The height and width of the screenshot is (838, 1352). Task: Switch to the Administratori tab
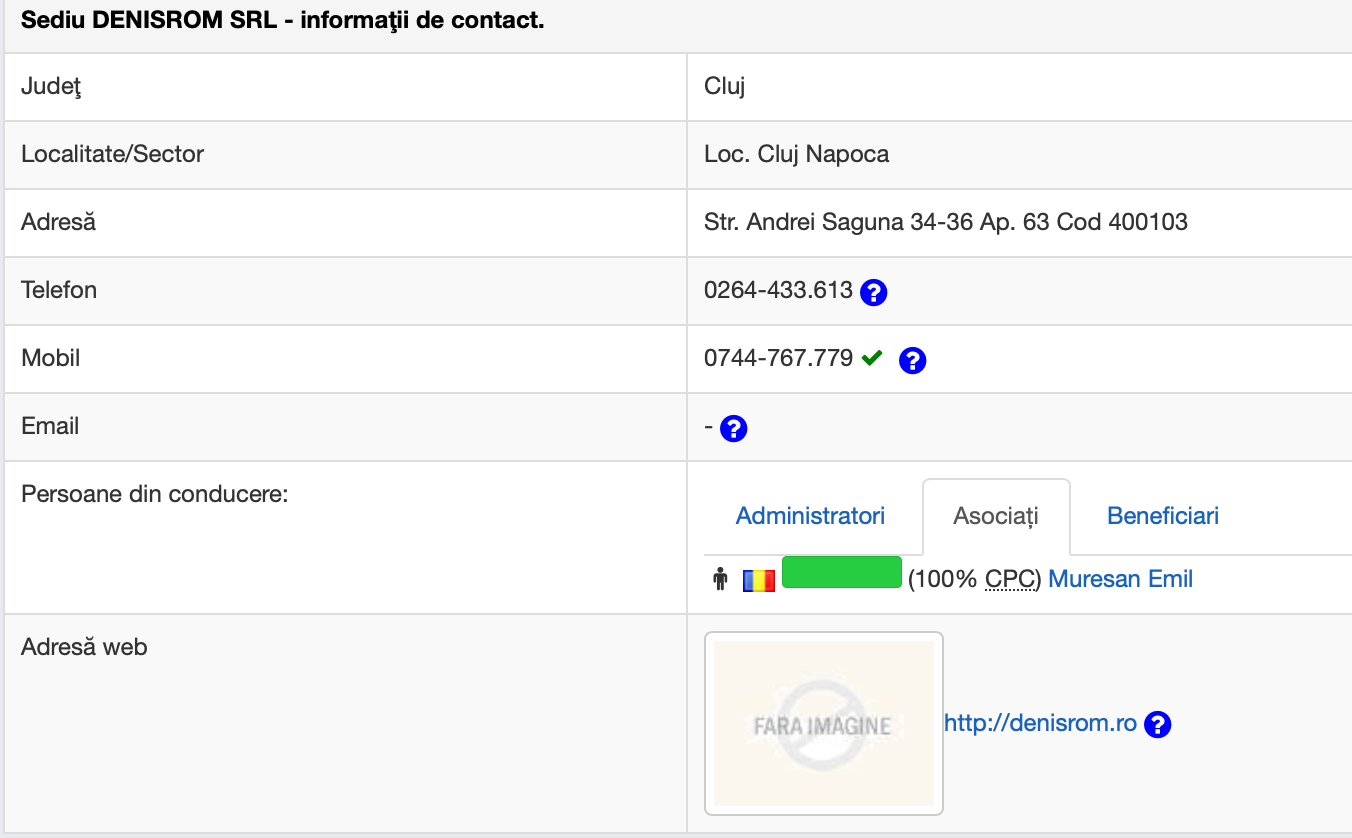[x=810, y=516]
